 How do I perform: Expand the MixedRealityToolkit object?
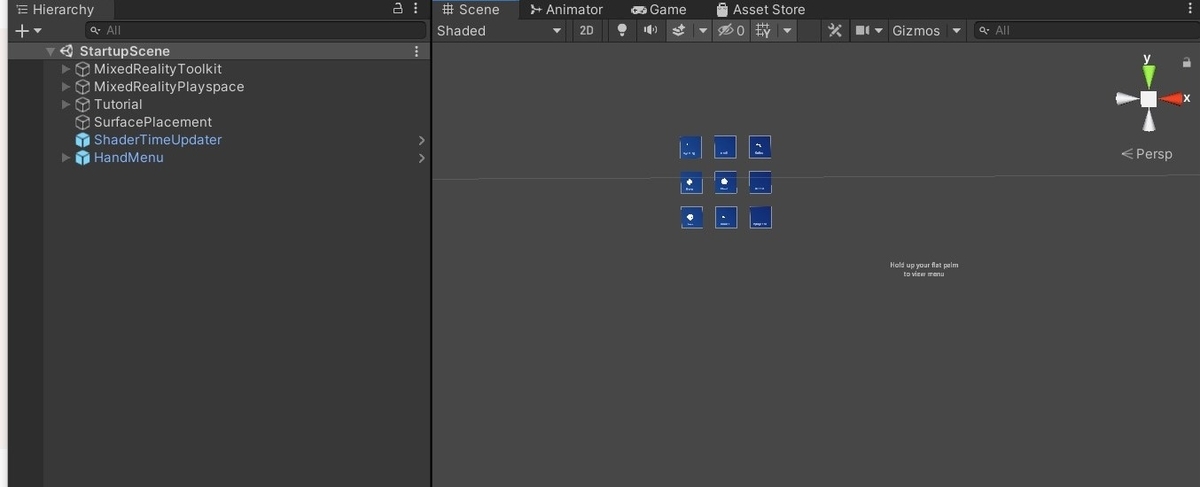66,69
